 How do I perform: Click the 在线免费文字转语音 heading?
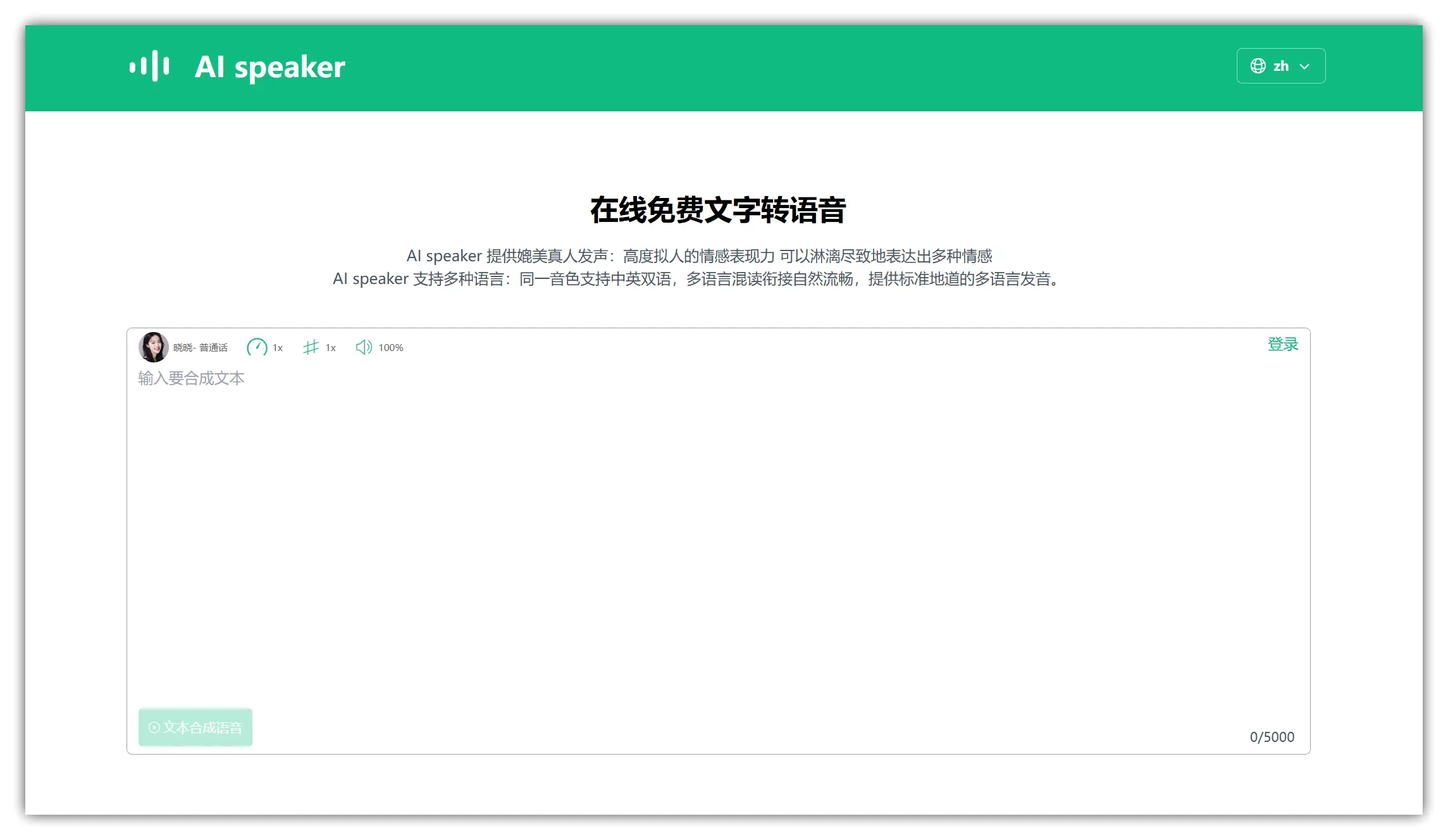click(718, 210)
